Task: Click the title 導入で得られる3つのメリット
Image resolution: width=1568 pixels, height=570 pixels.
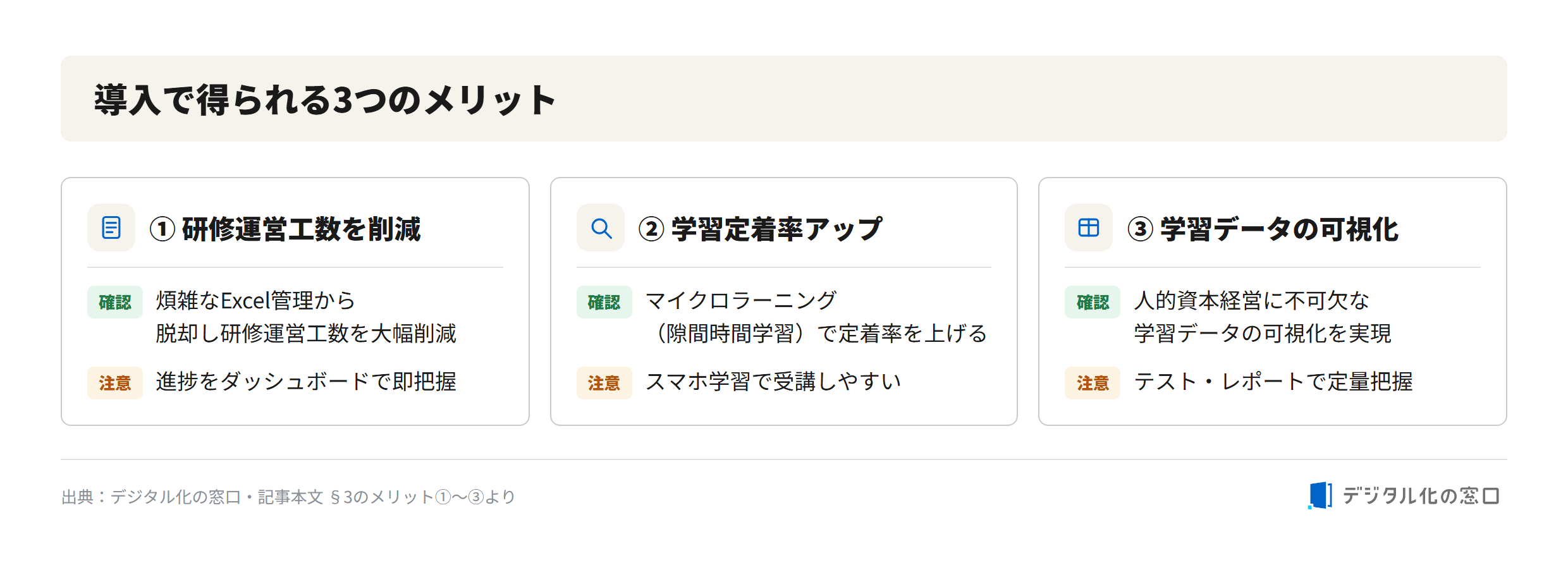Action: click(x=325, y=100)
